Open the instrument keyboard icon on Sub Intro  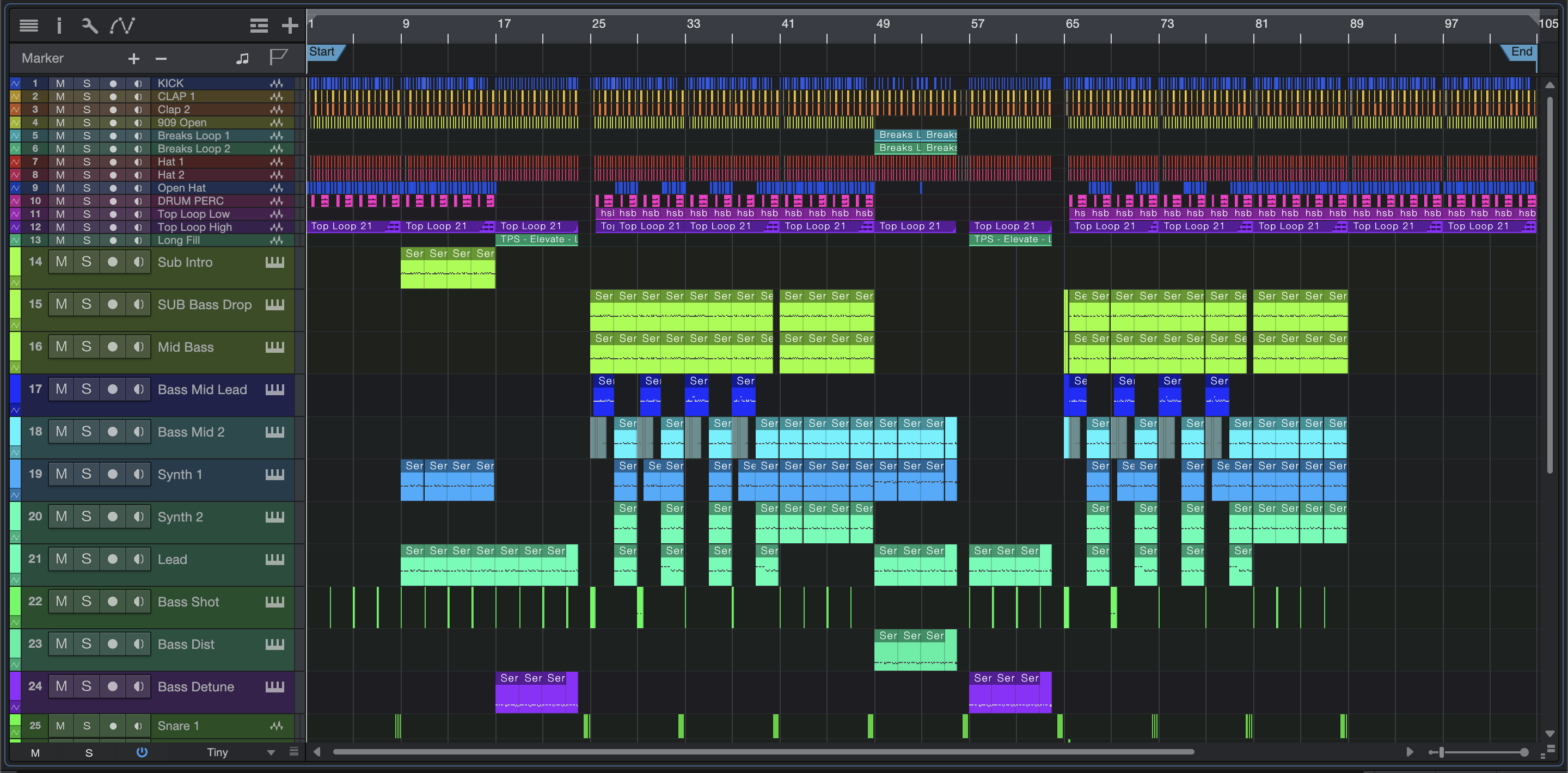[x=274, y=262]
